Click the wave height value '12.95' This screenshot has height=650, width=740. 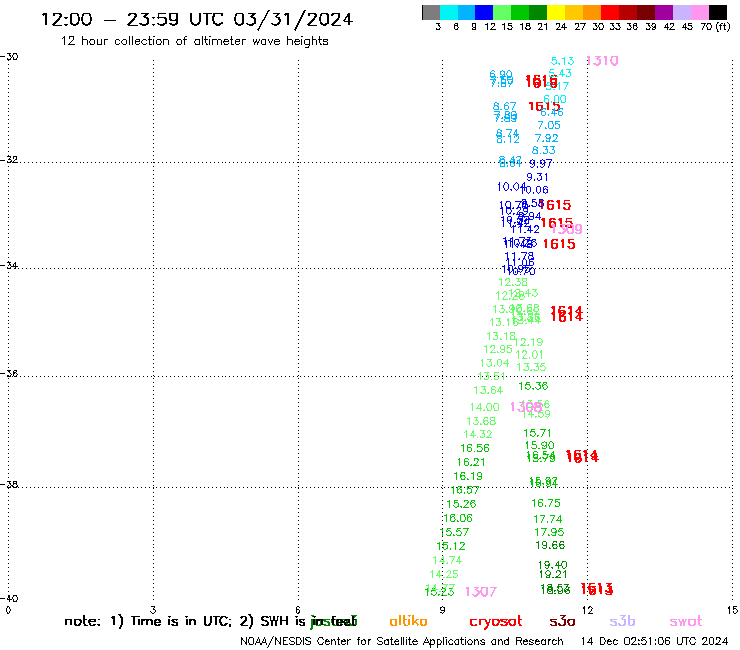[x=498, y=349]
